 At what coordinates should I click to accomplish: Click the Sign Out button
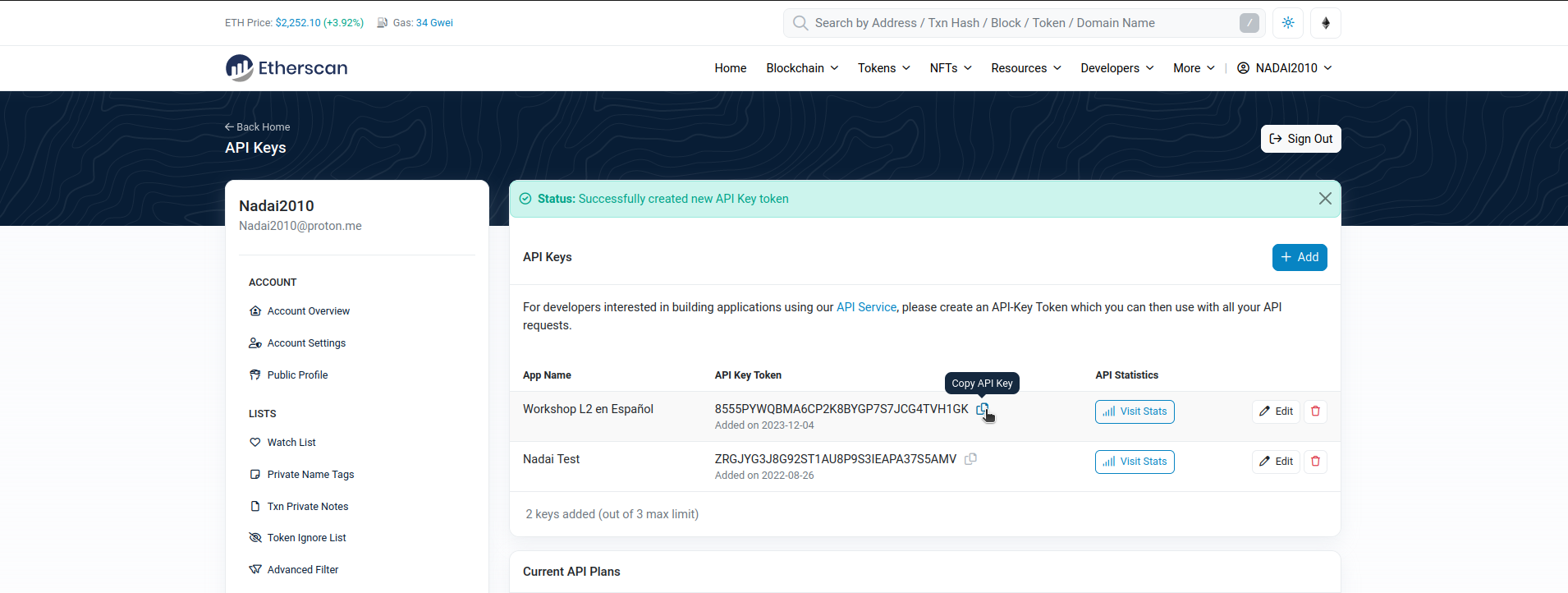[x=1301, y=139]
